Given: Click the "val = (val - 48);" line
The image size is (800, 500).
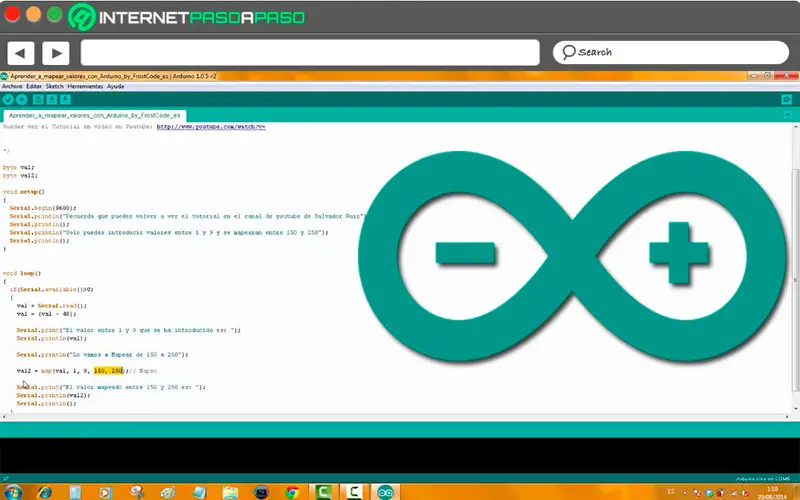Looking at the screenshot, I should click(x=46, y=314).
